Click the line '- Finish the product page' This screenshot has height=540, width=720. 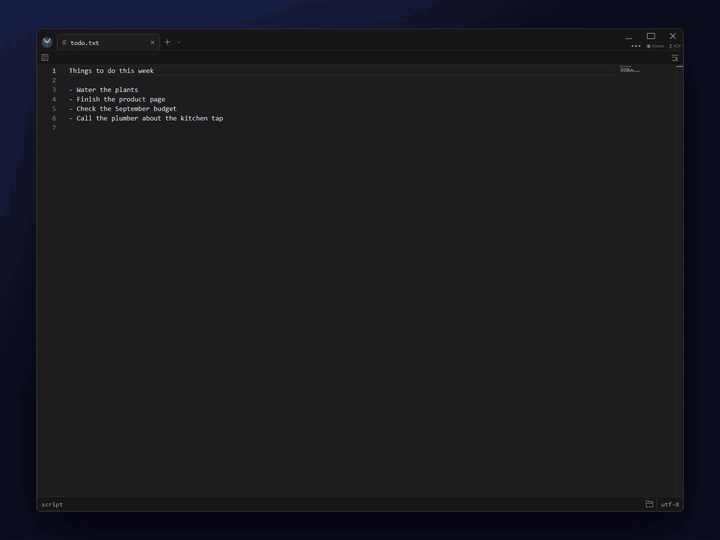(x=117, y=99)
